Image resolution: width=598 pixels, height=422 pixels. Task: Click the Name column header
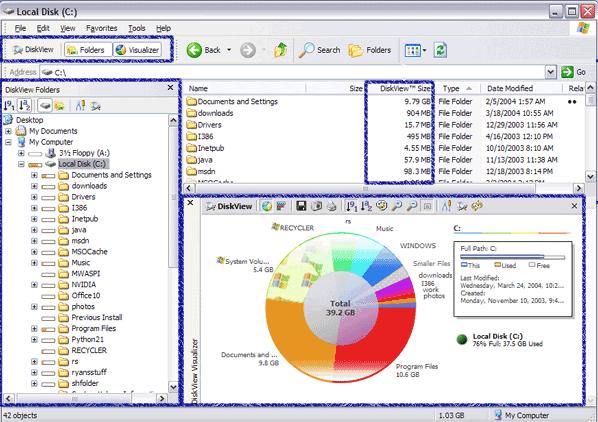[244, 88]
